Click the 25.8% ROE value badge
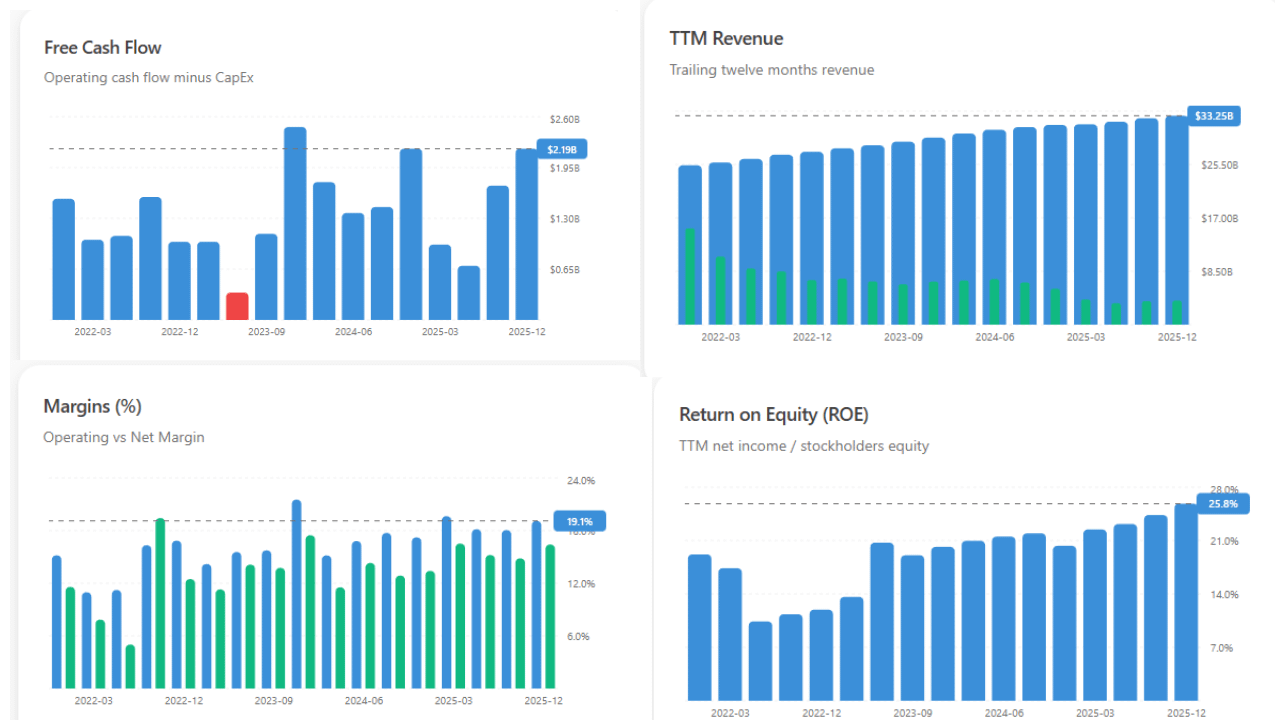The image size is (1280, 720). click(x=1222, y=504)
